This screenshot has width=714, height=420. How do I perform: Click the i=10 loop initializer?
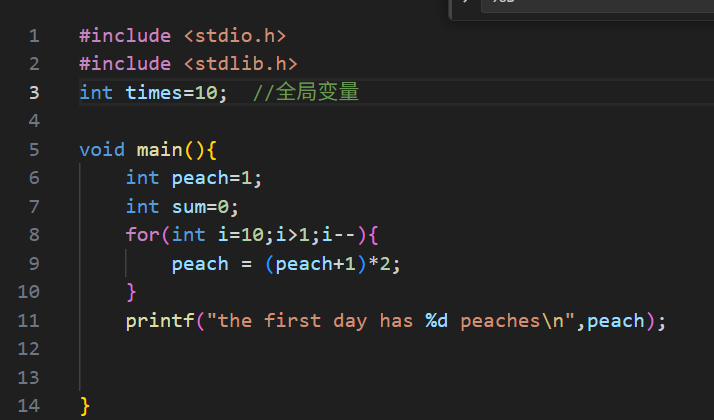pyautogui.click(x=240, y=235)
